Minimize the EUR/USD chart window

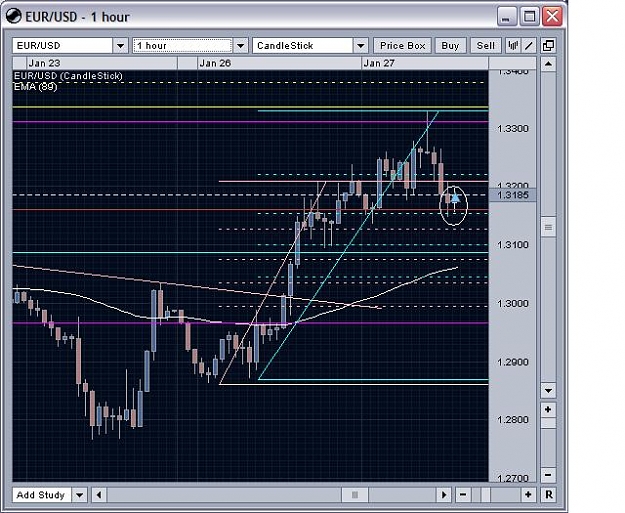506,17
